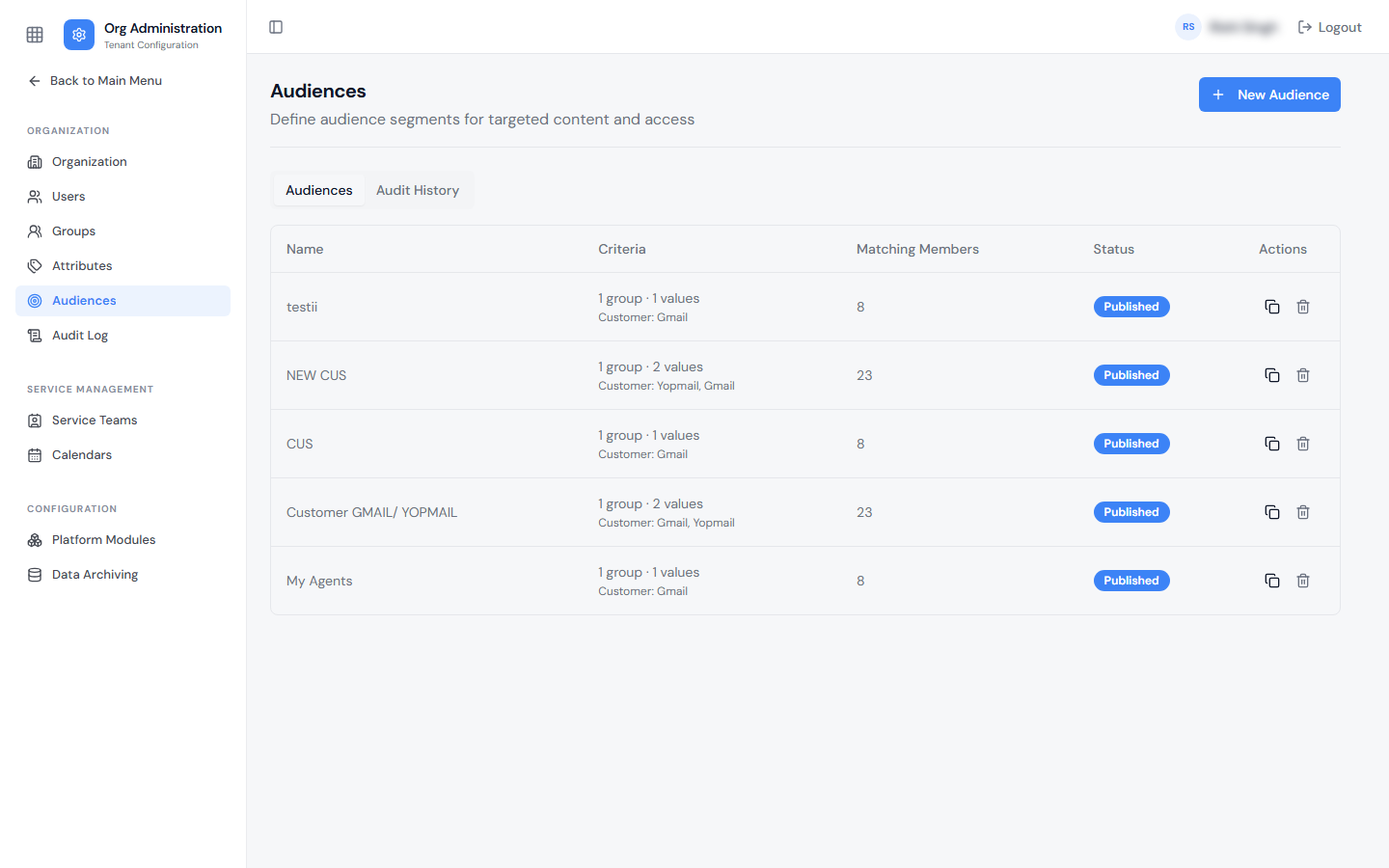Screen dimensions: 1389x868
Task: Click Published badge in testii row
Action: 1131,307
